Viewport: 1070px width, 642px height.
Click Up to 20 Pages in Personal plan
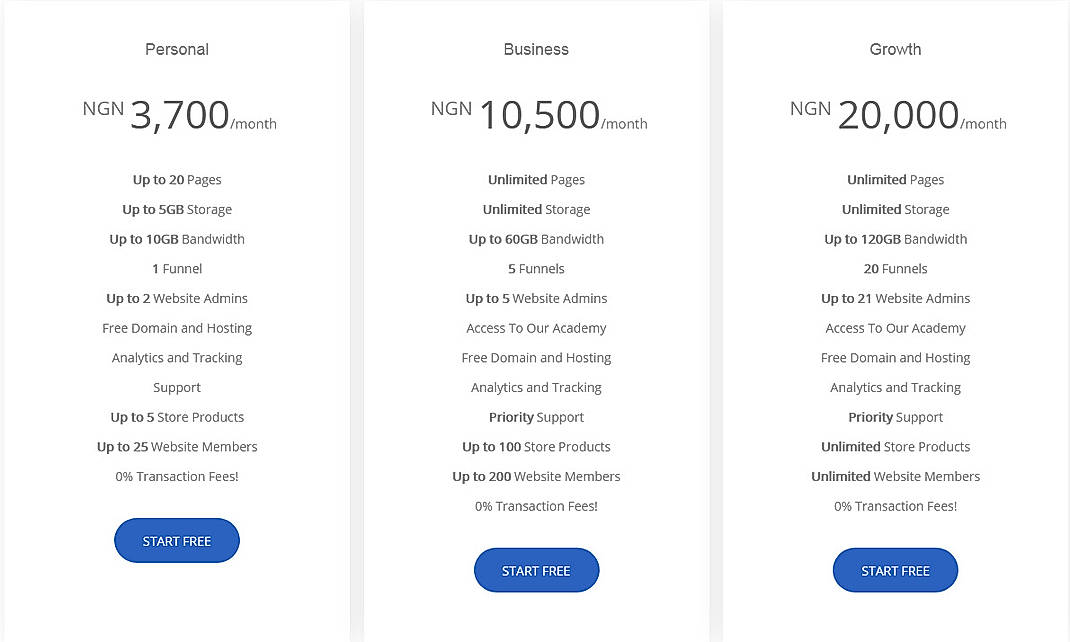(176, 179)
